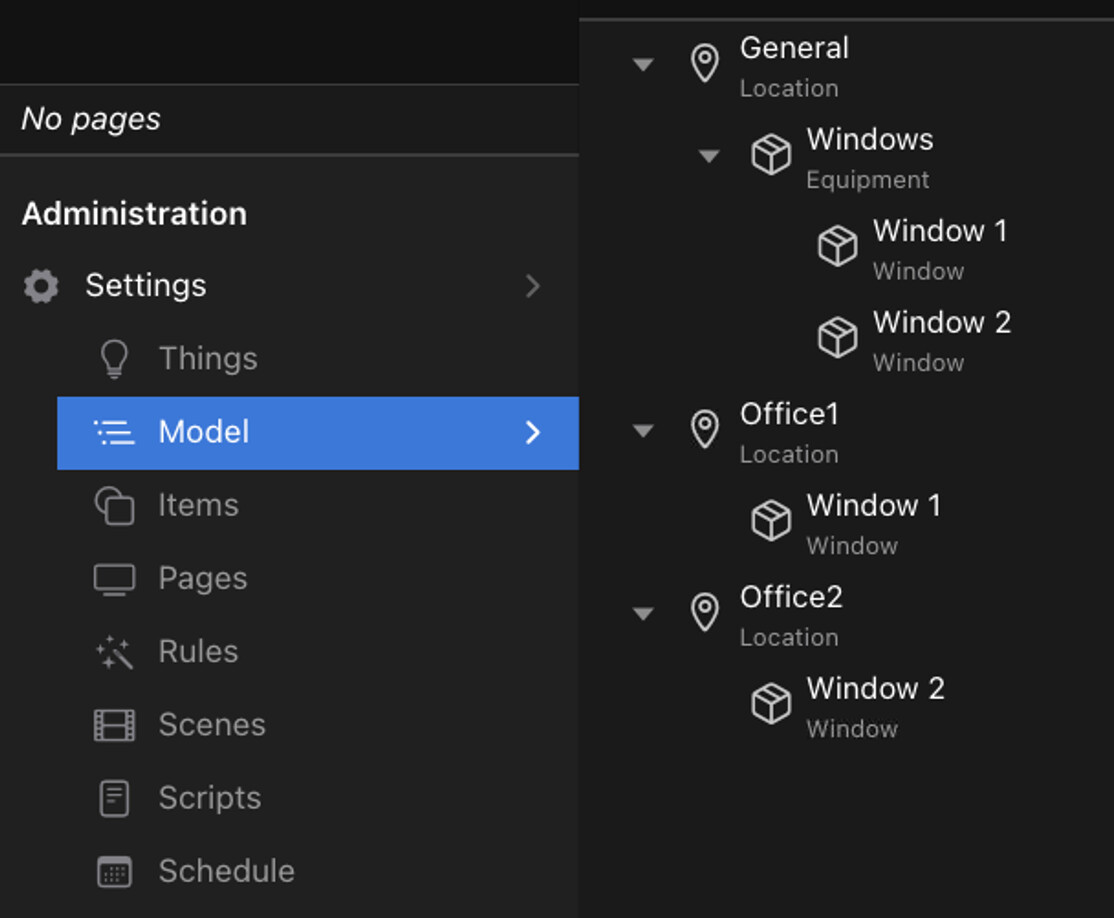Click the Items stacked-squares icon
The height and width of the screenshot is (918, 1114).
(114, 506)
